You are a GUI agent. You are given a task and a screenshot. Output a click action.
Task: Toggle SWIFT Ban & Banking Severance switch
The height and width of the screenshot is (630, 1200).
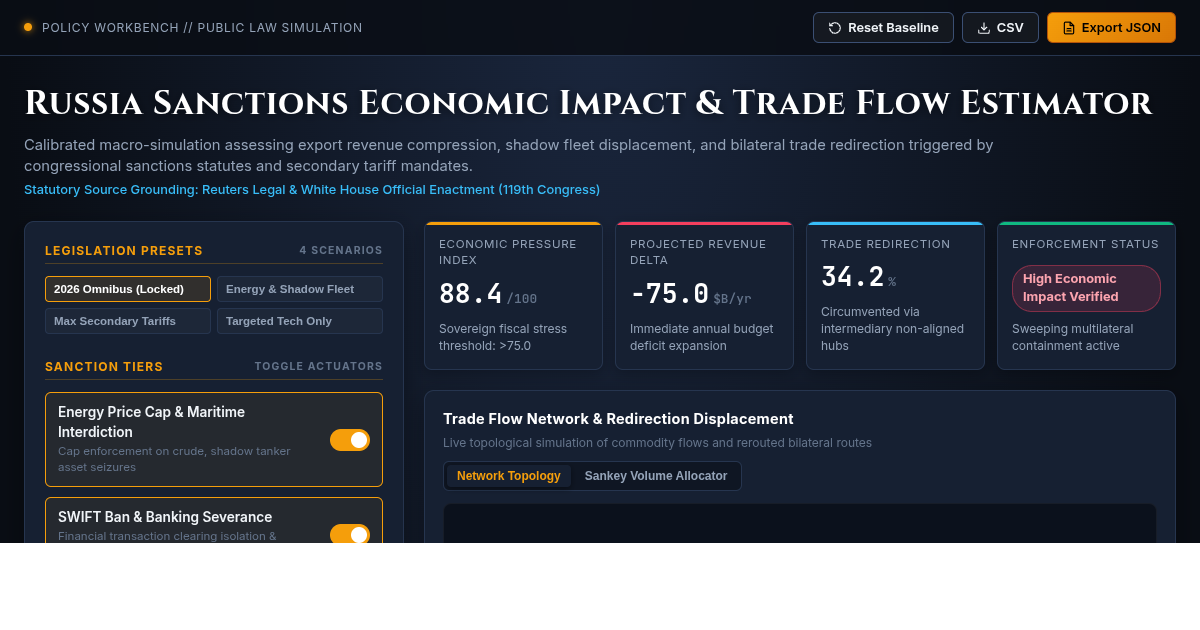(x=350, y=534)
